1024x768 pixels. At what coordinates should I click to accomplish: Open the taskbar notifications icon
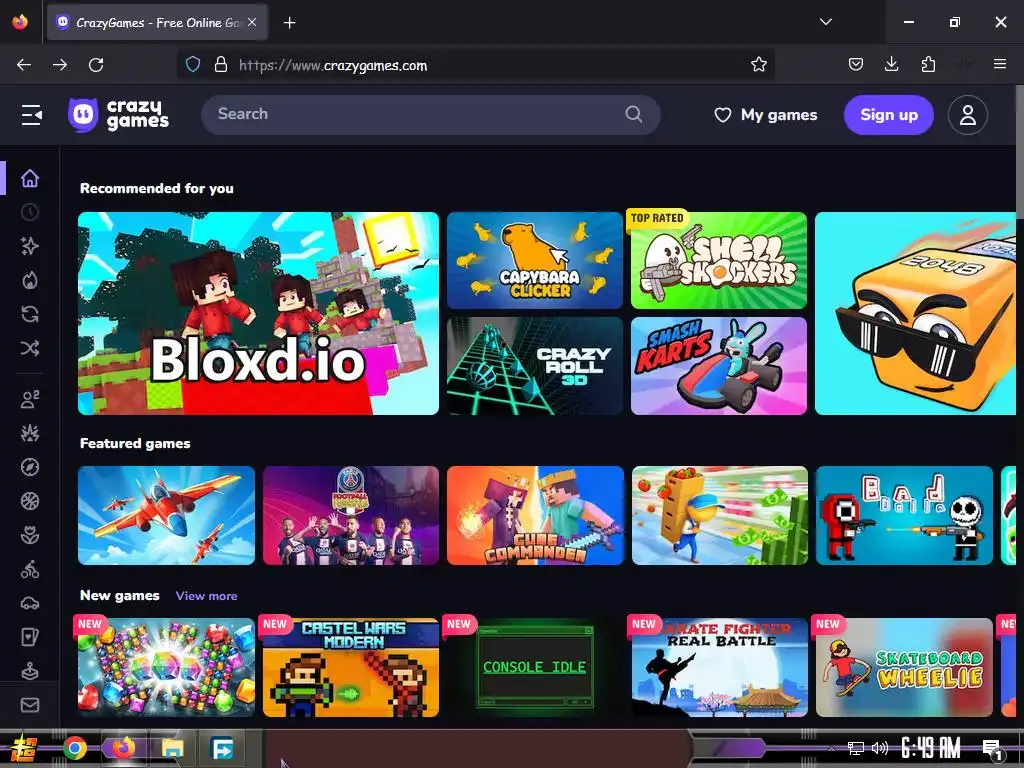pos(992,749)
